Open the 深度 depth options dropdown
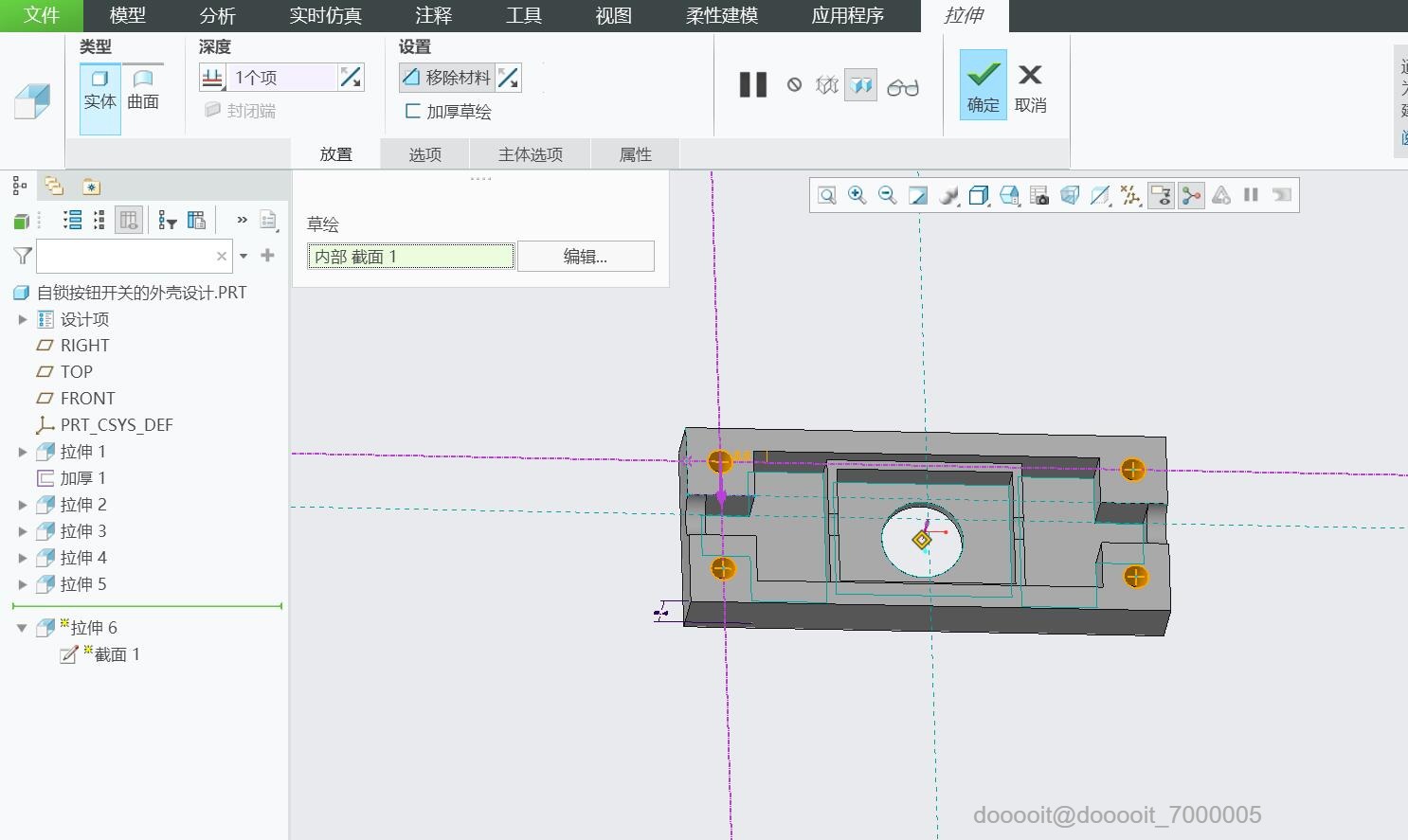The height and width of the screenshot is (840, 1408). 213,77
